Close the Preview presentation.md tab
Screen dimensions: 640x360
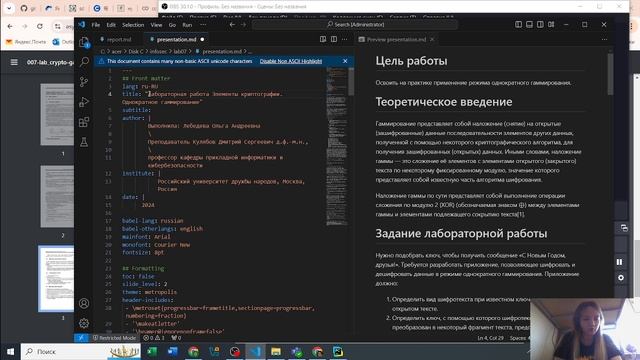pos(432,40)
